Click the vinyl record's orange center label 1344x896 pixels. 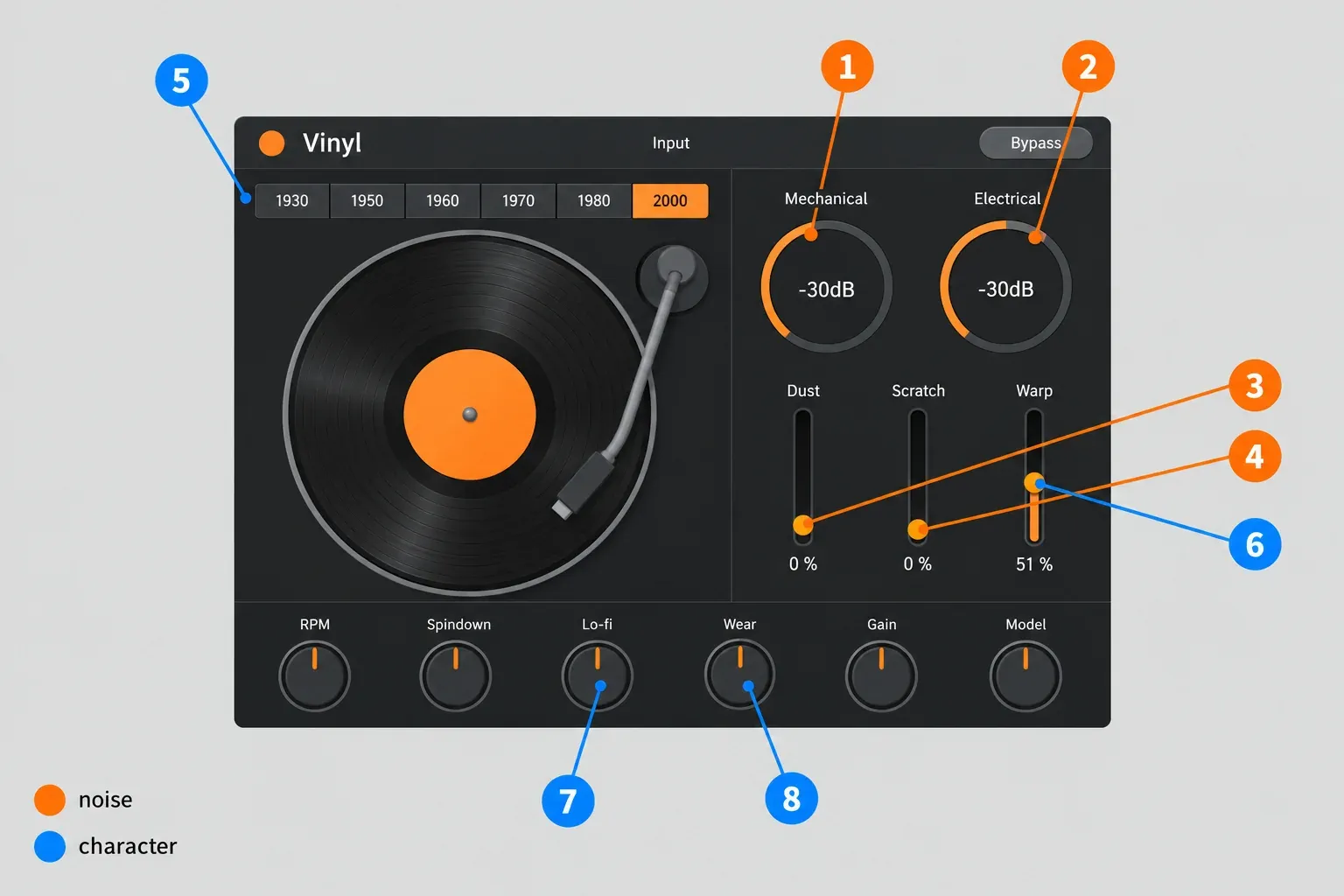pyautogui.click(x=470, y=415)
